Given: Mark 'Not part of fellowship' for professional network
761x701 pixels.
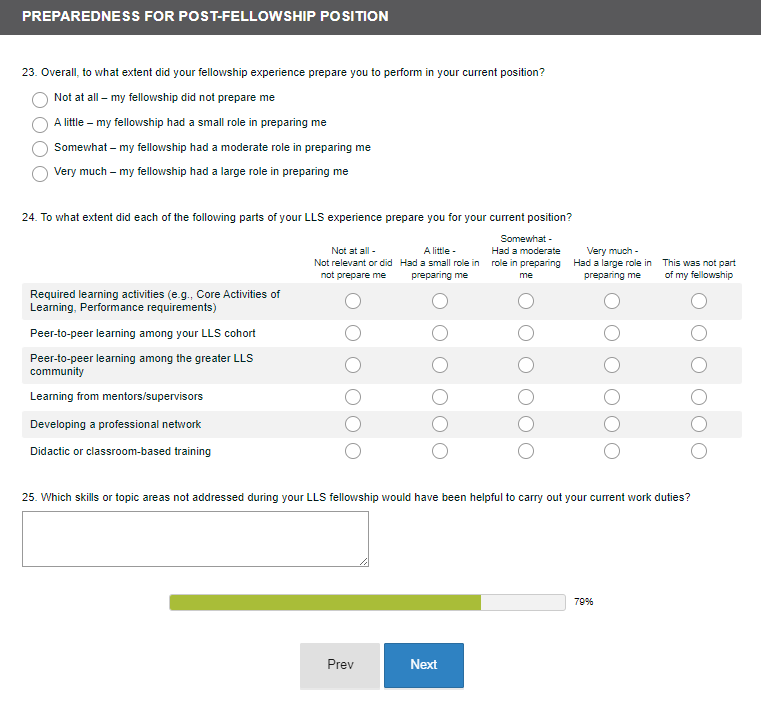Looking at the screenshot, I should coord(699,424).
